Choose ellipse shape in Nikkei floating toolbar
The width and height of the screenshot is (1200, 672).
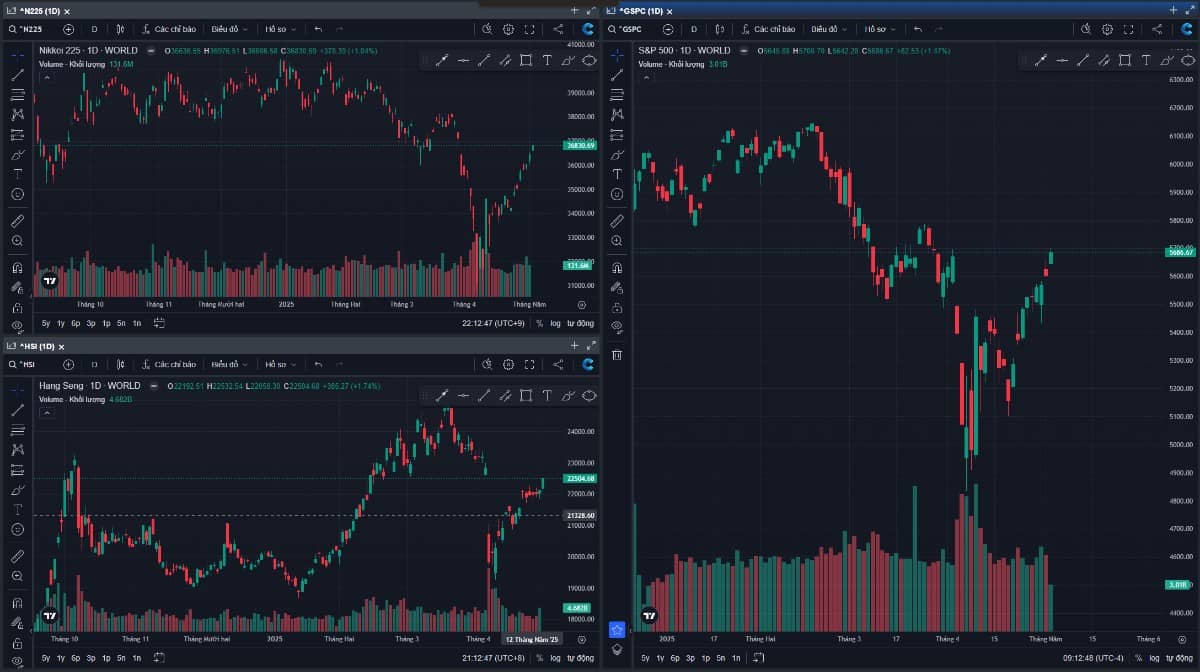(589, 60)
